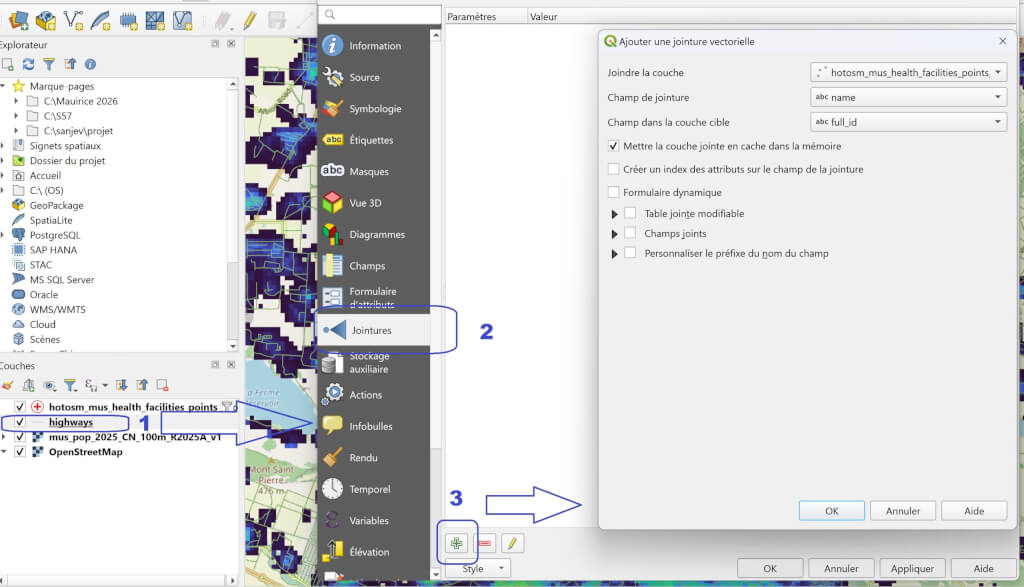Open the Étiquettes properties section
Screen dimensions: 1024x587
pyautogui.click(x=370, y=140)
